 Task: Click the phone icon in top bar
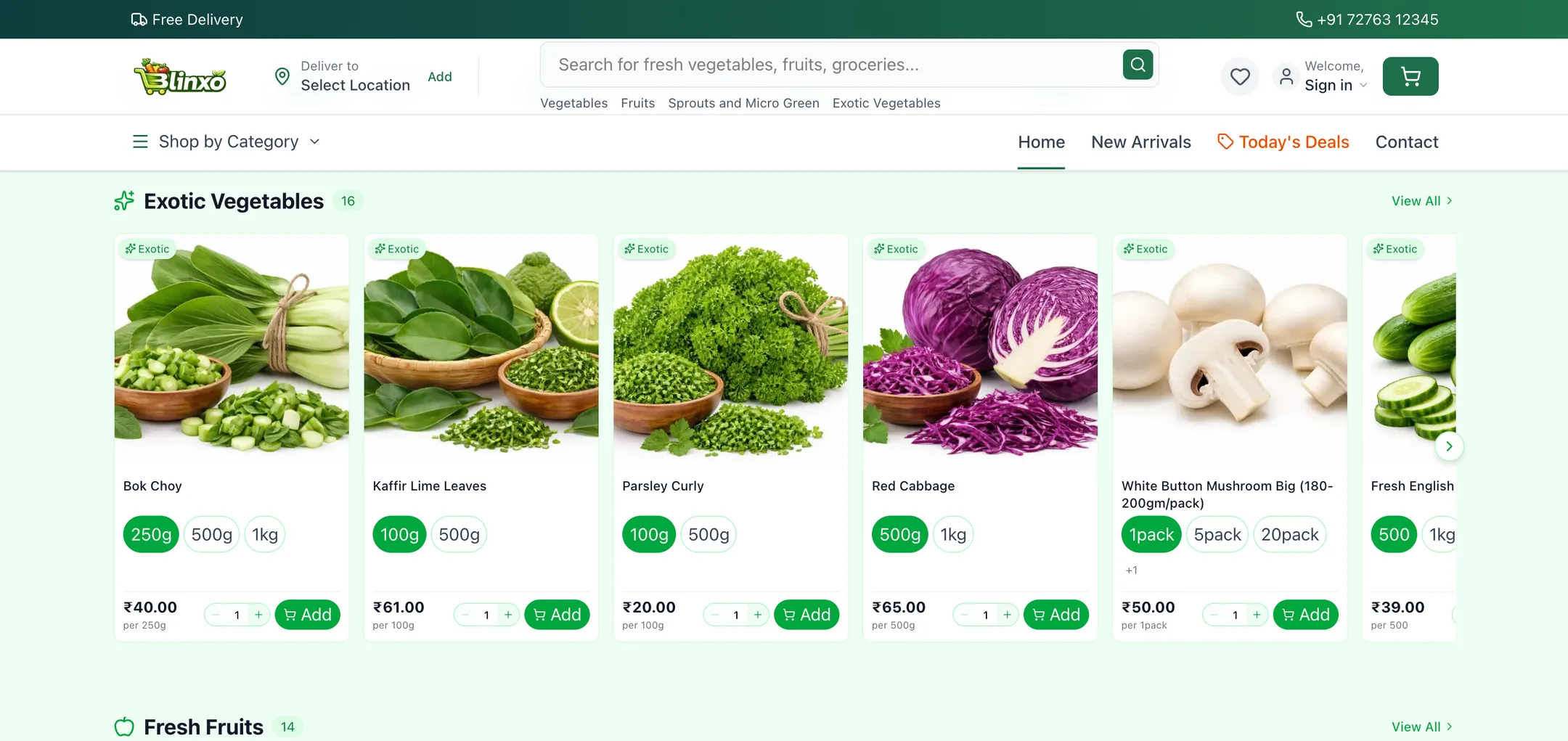(x=1304, y=20)
